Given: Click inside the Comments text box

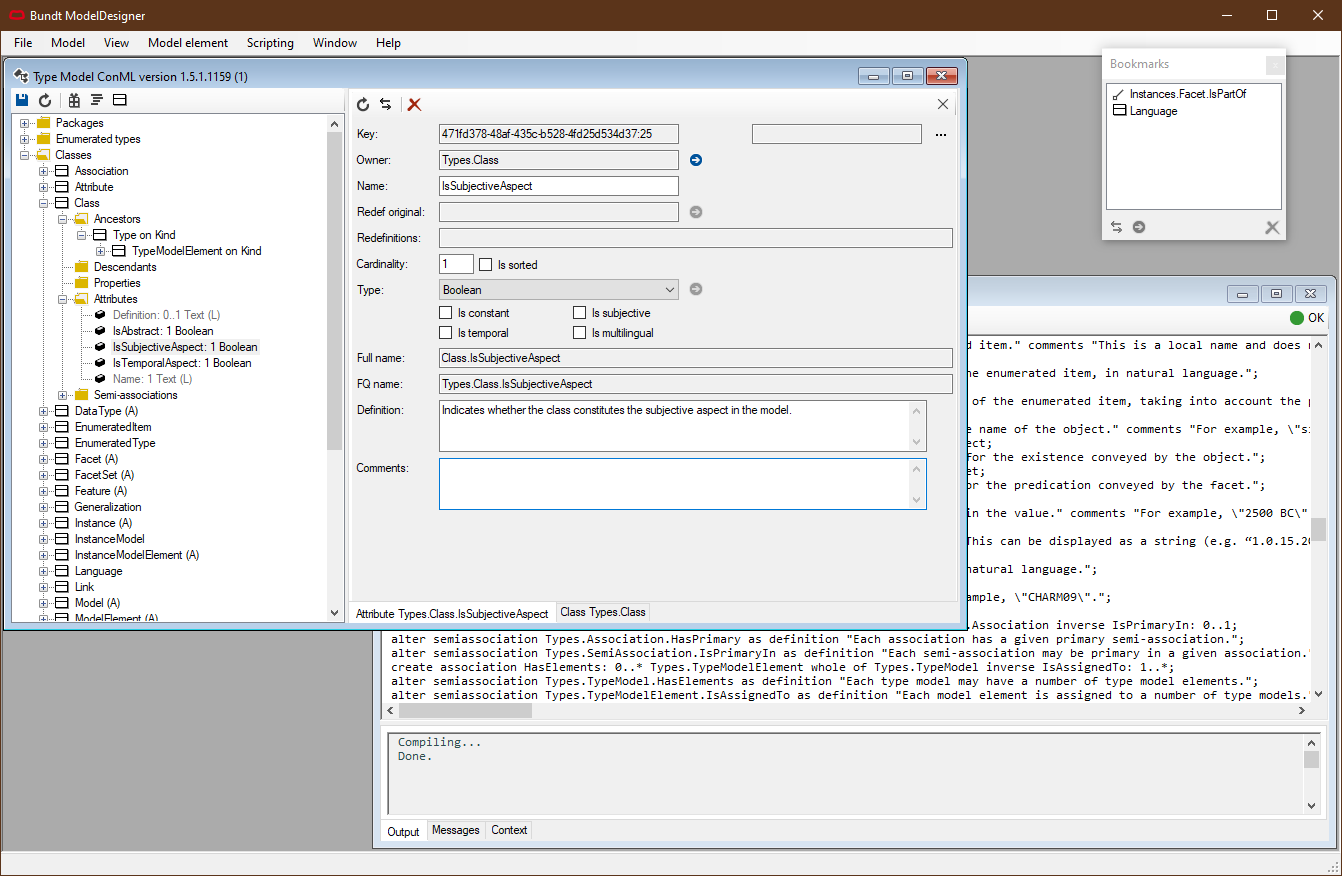Looking at the screenshot, I should pos(675,484).
